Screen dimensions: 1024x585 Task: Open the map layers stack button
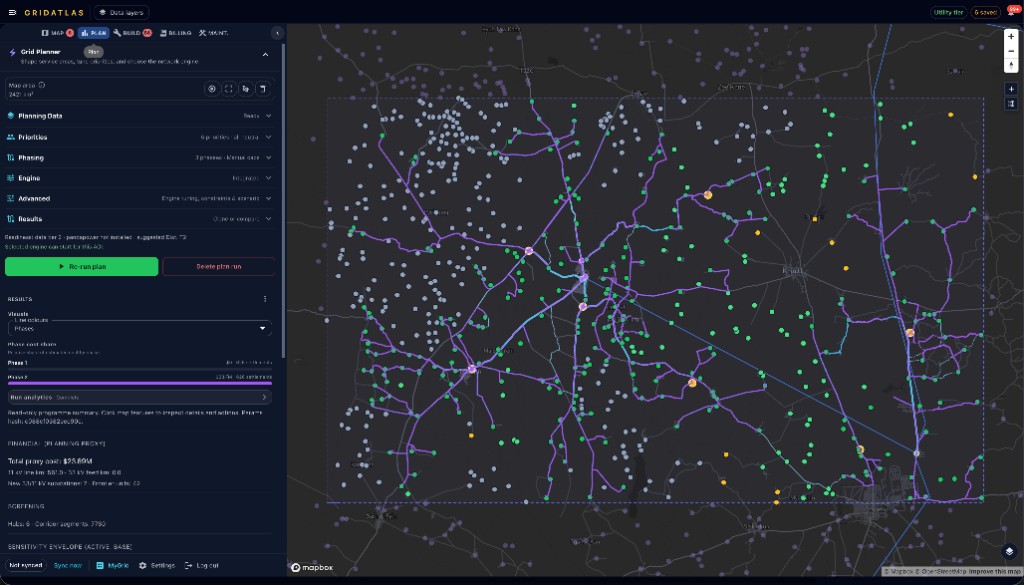coord(1010,551)
